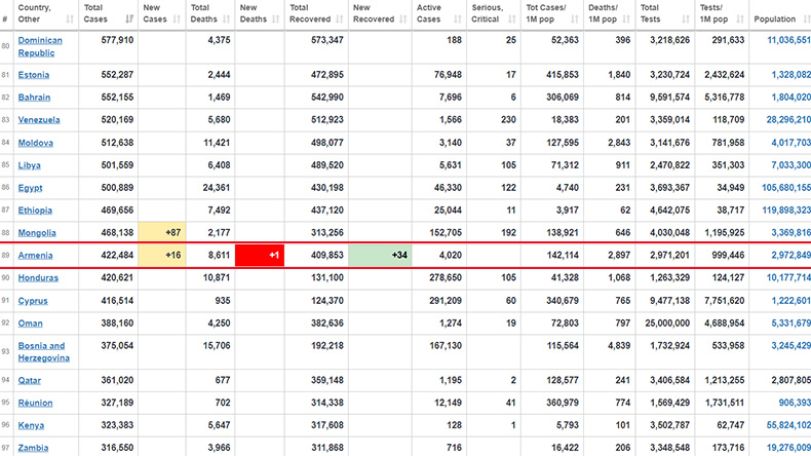Sort by Tests/1M pop arrow icon

[x=740, y=19]
